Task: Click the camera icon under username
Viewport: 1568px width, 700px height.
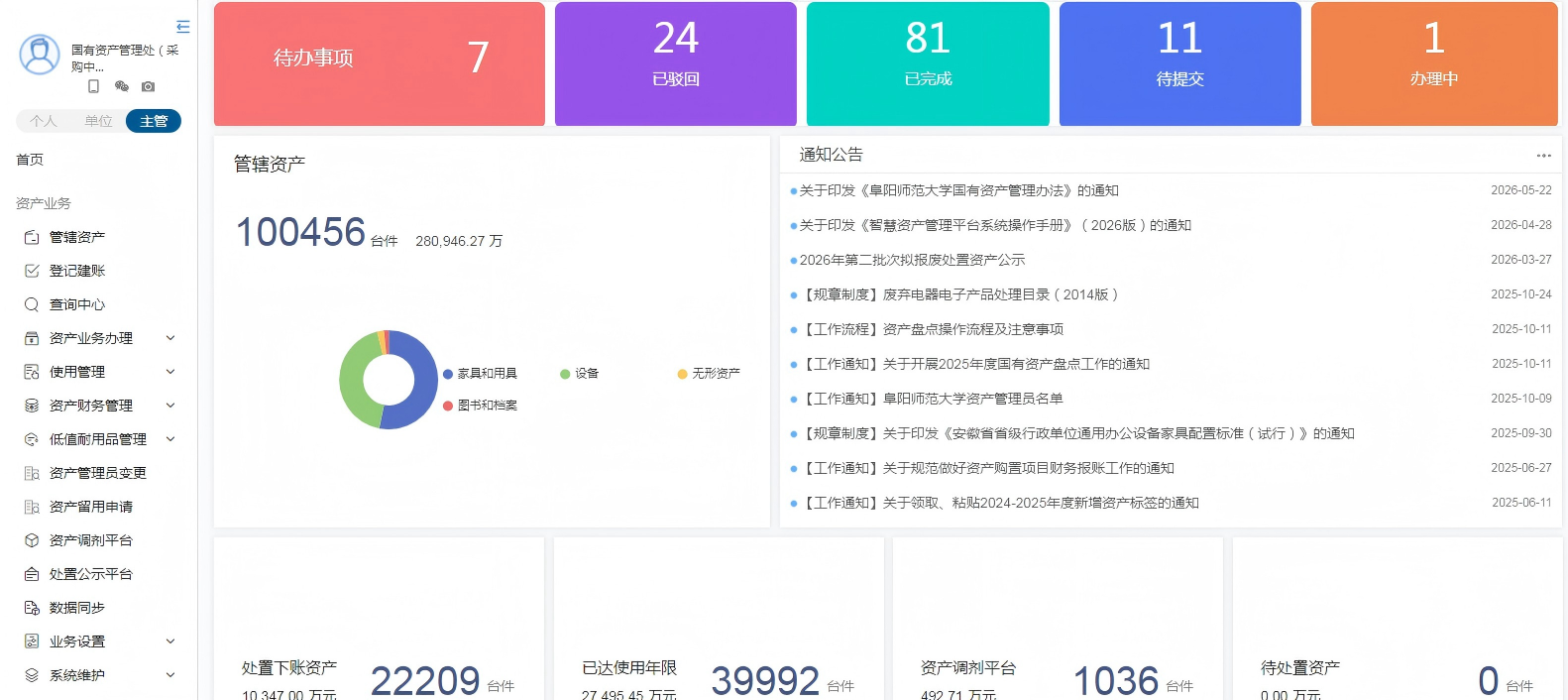Action: pyautogui.click(x=148, y=86)
